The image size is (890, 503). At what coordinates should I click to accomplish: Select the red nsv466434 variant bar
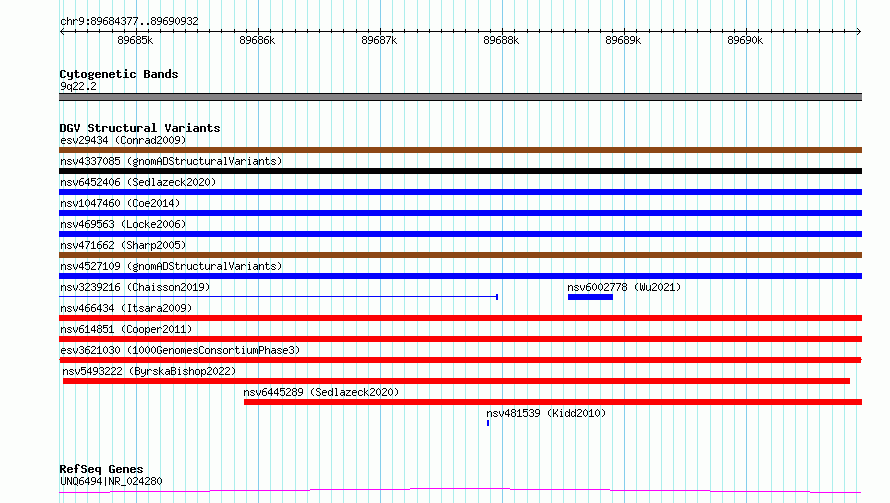tap(460, 318)
